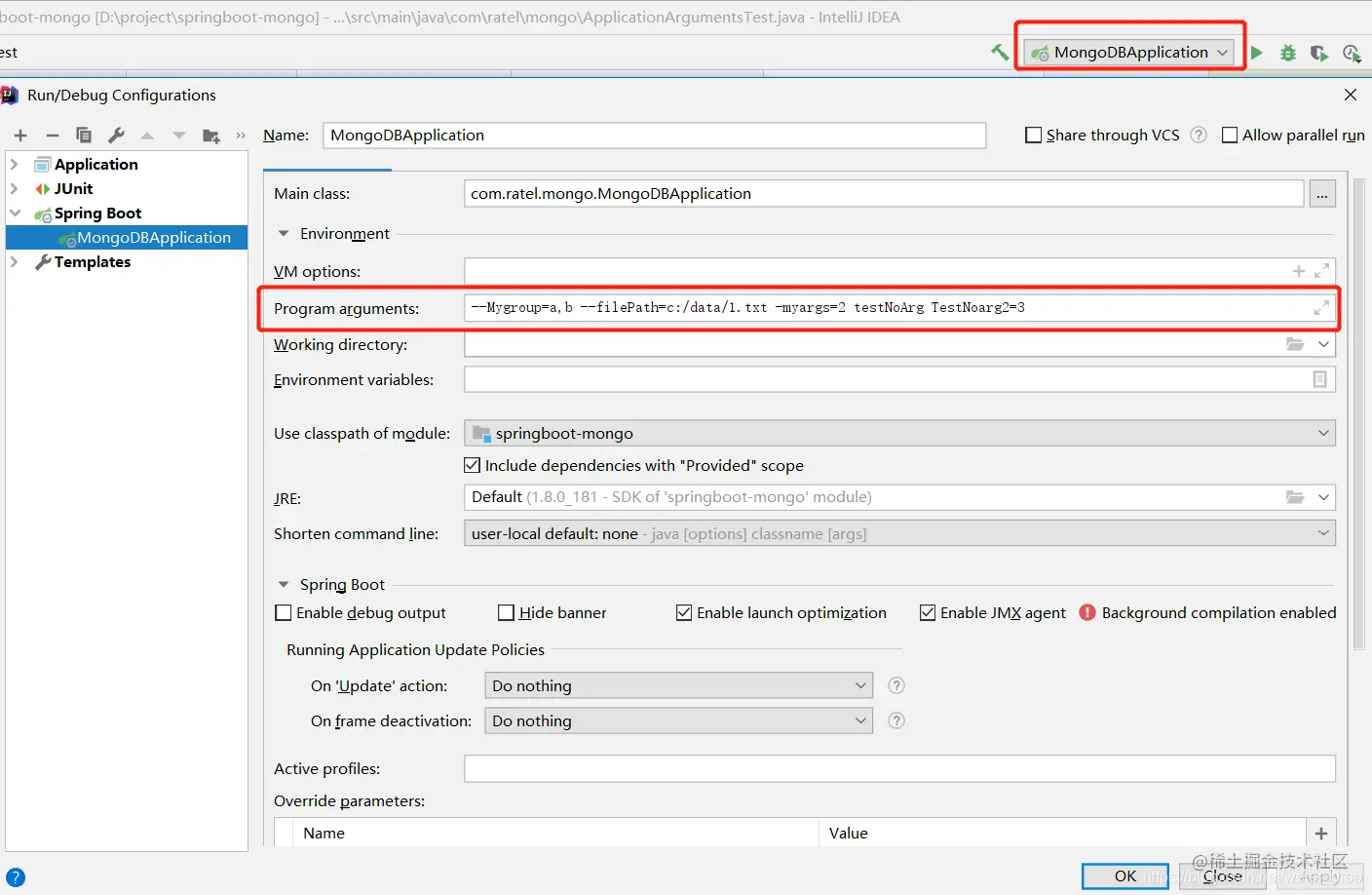Click the background compilation warning icon

[1087, 612]
